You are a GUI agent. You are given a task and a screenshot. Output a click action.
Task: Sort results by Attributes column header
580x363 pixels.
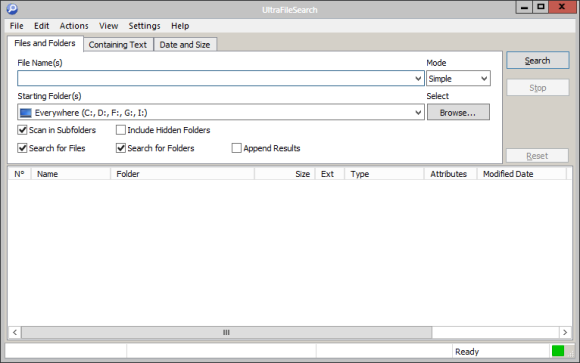coord(450,174)
